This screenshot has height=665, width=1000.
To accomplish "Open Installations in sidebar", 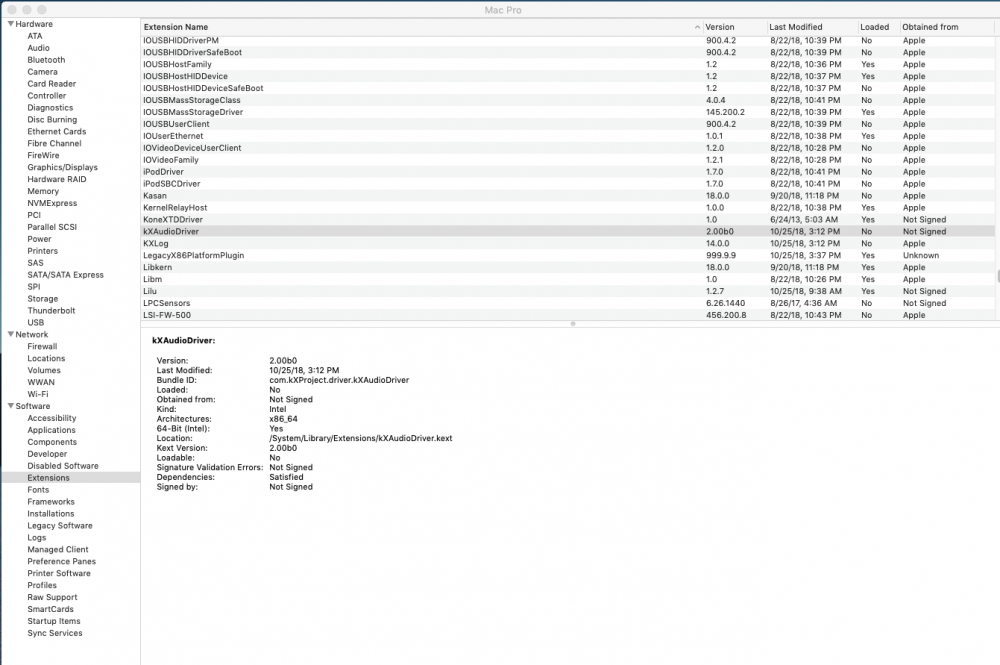I will click(50, 513).
